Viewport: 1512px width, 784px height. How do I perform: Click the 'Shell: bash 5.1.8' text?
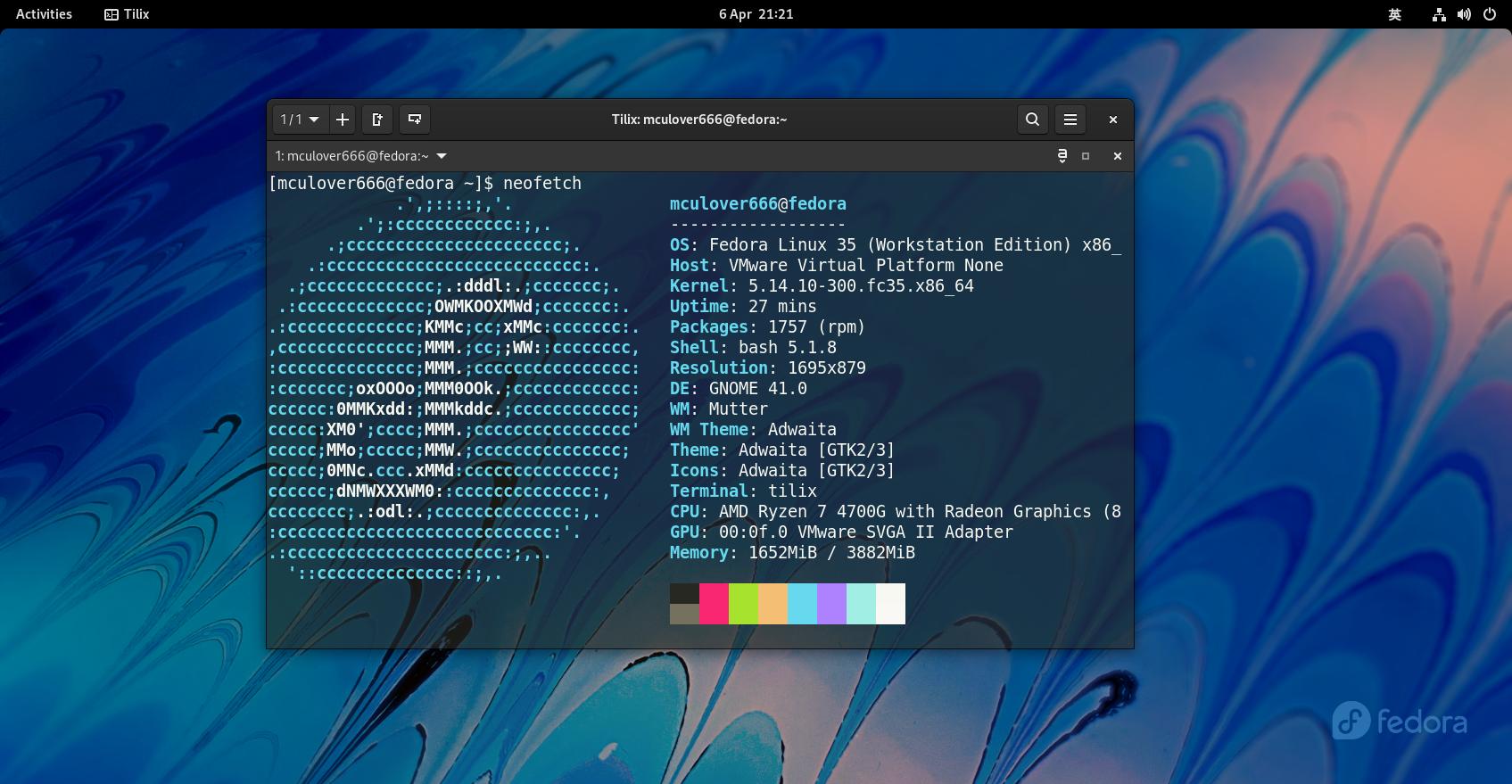tap(753, 348)
